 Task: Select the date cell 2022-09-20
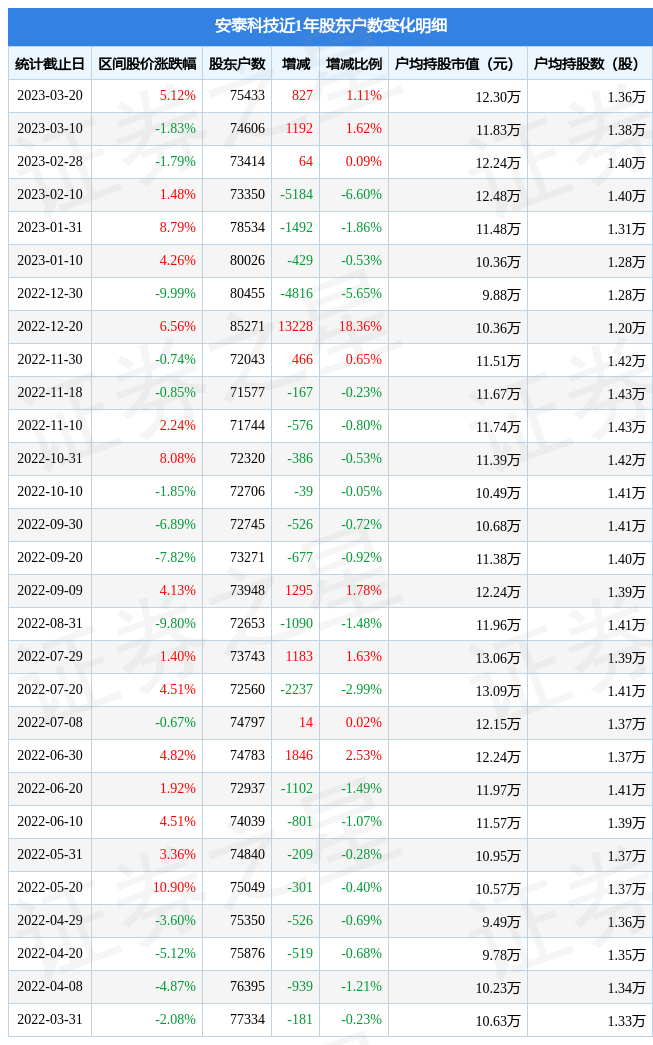pyautogui.click(x=50, y=557)
